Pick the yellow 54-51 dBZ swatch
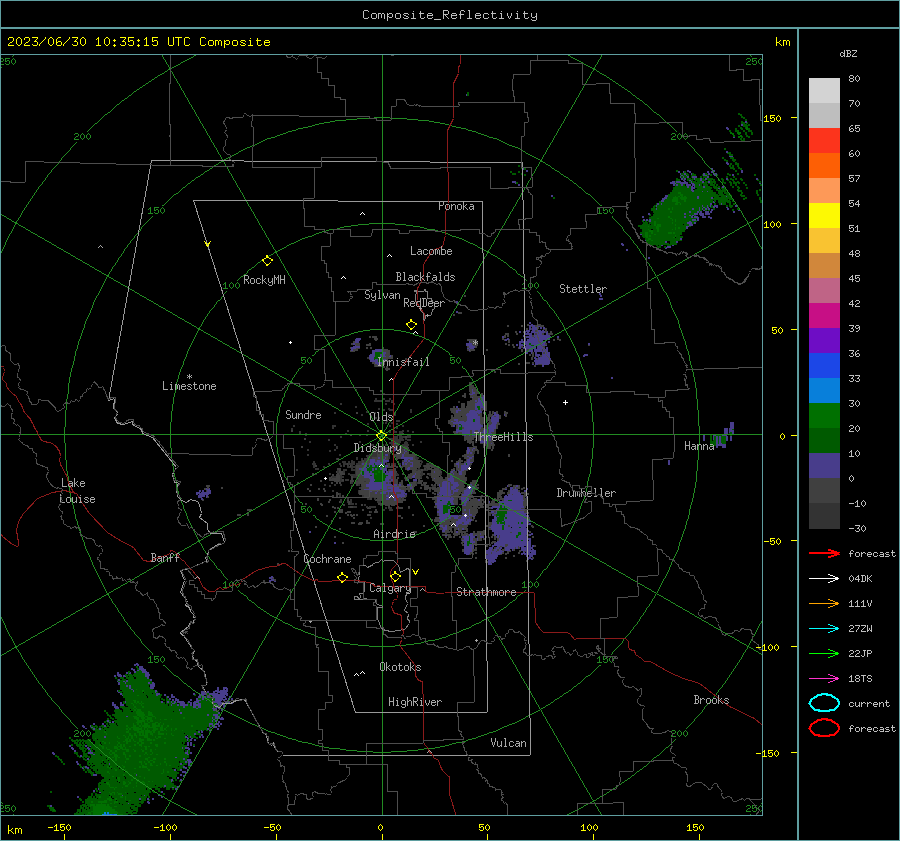 [x=824, y=216]
